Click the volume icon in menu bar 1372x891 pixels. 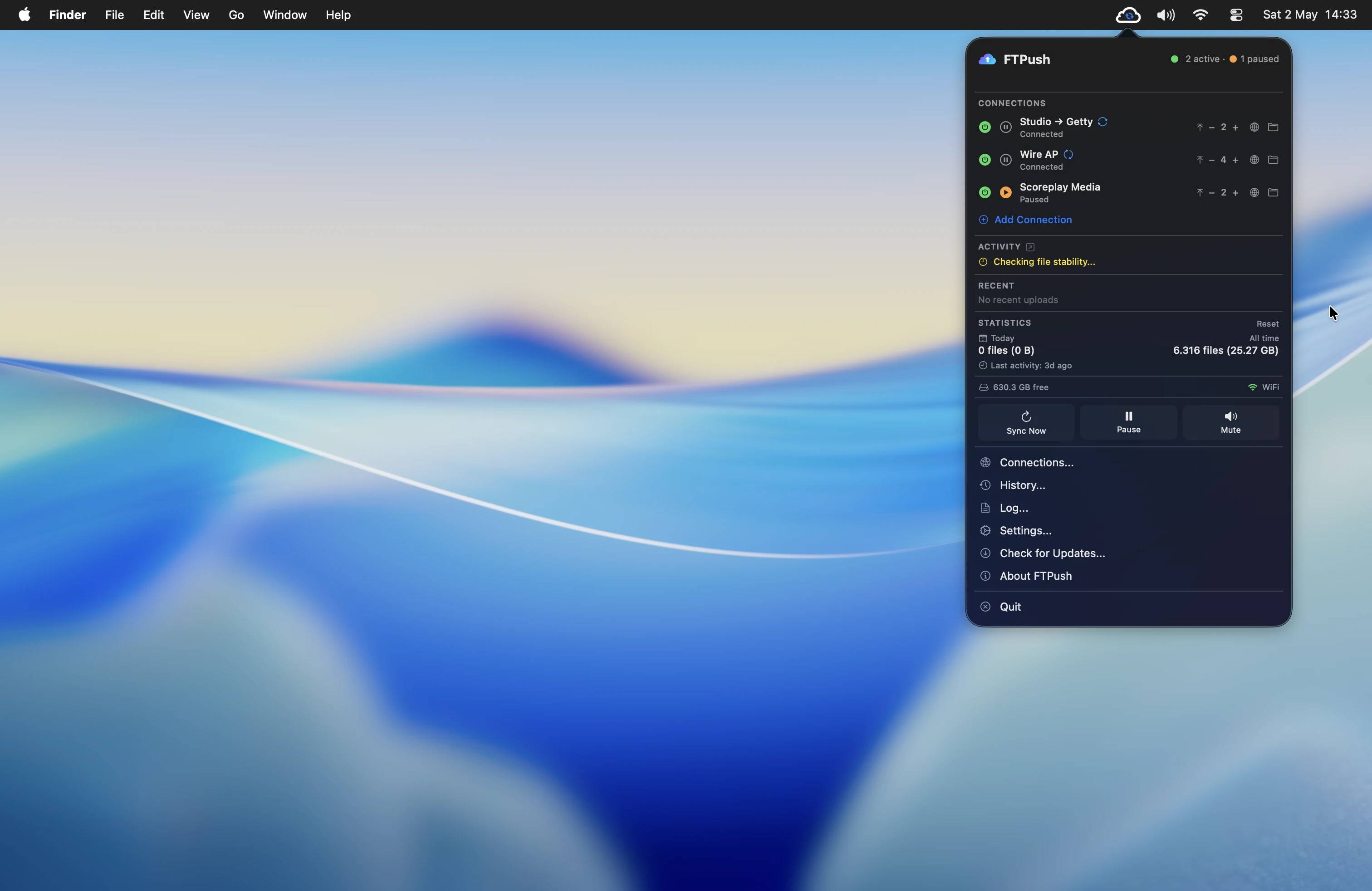tap(1166, 15)
